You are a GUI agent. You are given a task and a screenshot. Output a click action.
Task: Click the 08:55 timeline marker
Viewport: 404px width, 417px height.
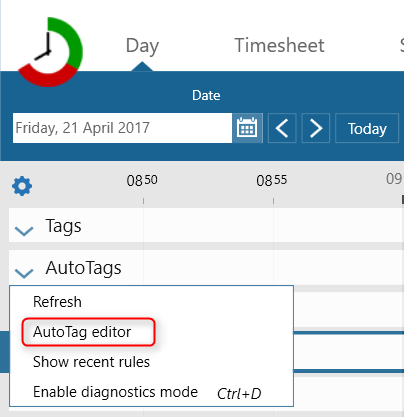272,180
